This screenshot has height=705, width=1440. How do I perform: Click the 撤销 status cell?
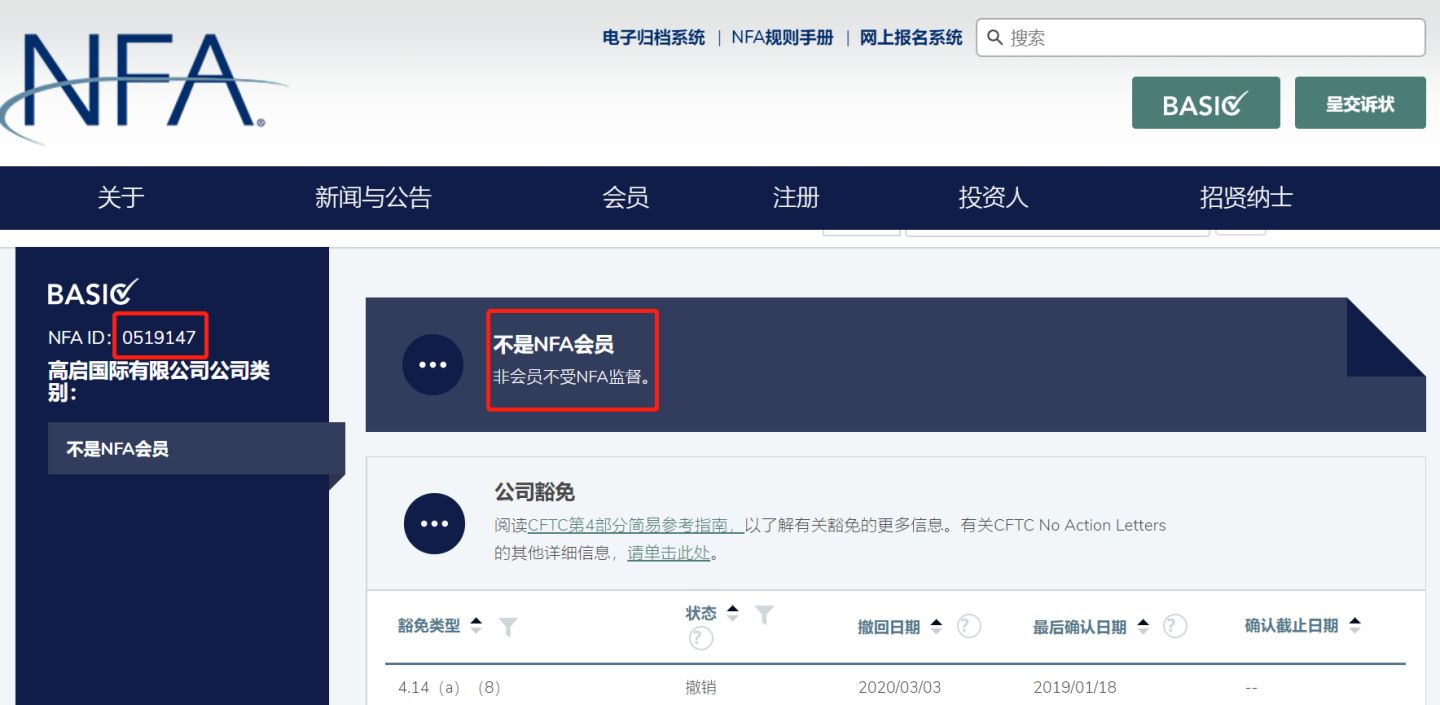coord(701,688)
